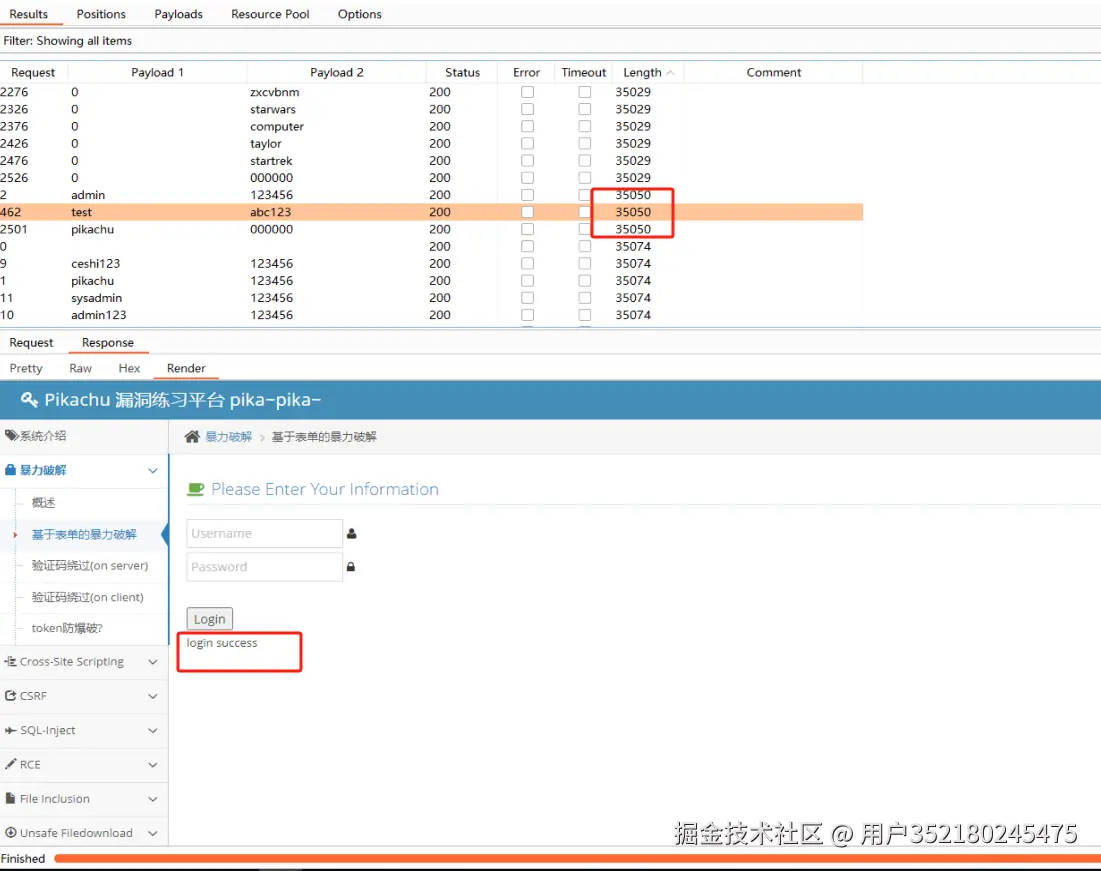Image resolution: width=1101 pixels, height=871 pixels.
Task: Switch to the Positions tab
Action: [x=101, y=14]
